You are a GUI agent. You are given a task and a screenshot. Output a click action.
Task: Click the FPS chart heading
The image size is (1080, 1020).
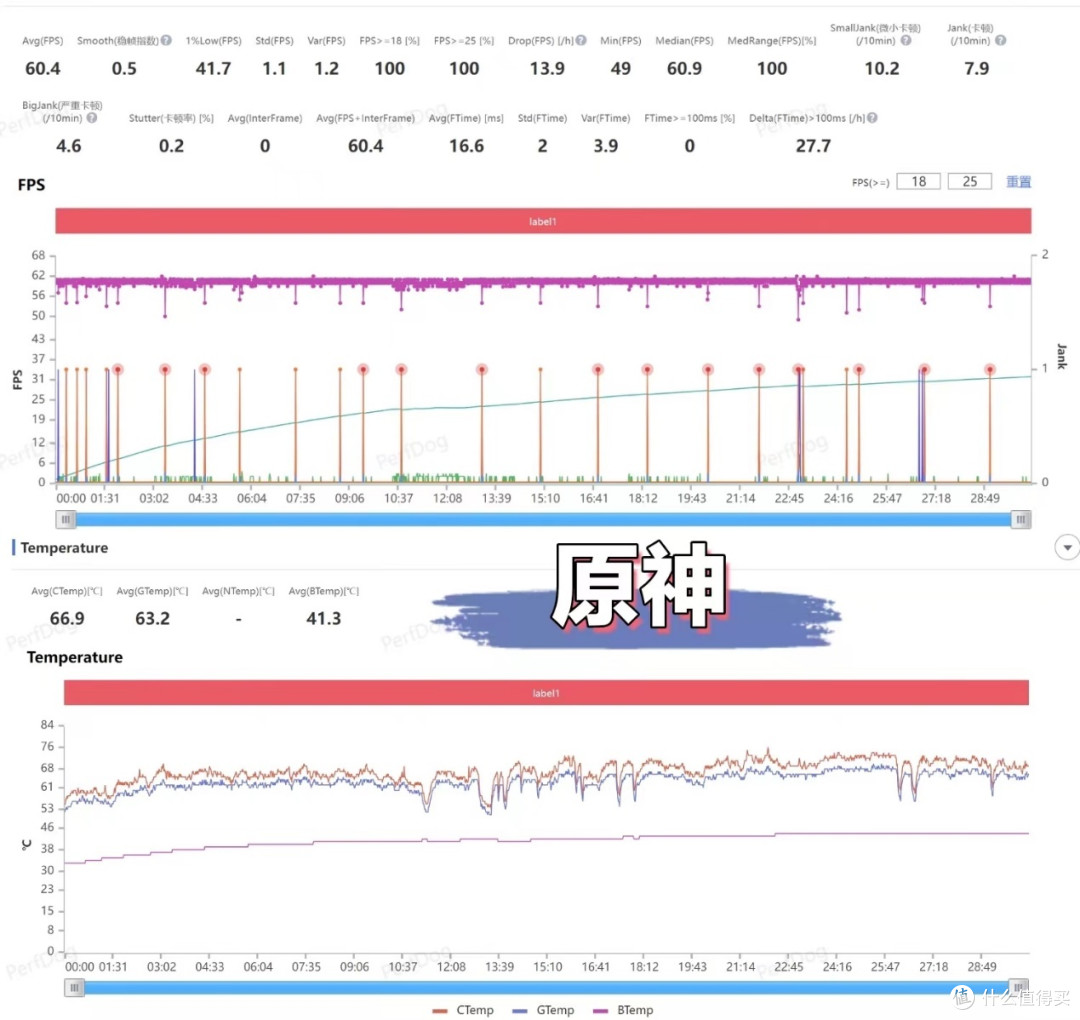[x=32, y=185]
